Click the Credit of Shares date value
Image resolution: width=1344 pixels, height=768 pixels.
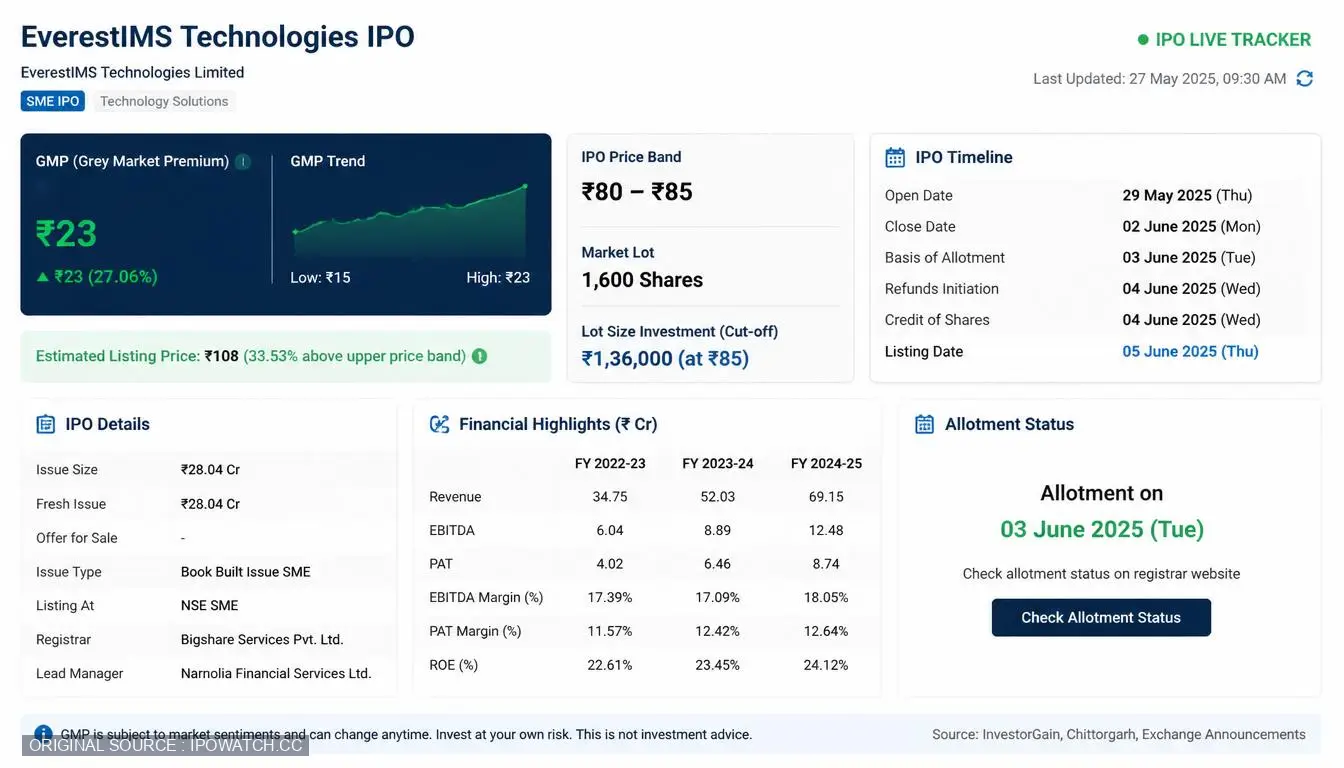(1191, 320)
